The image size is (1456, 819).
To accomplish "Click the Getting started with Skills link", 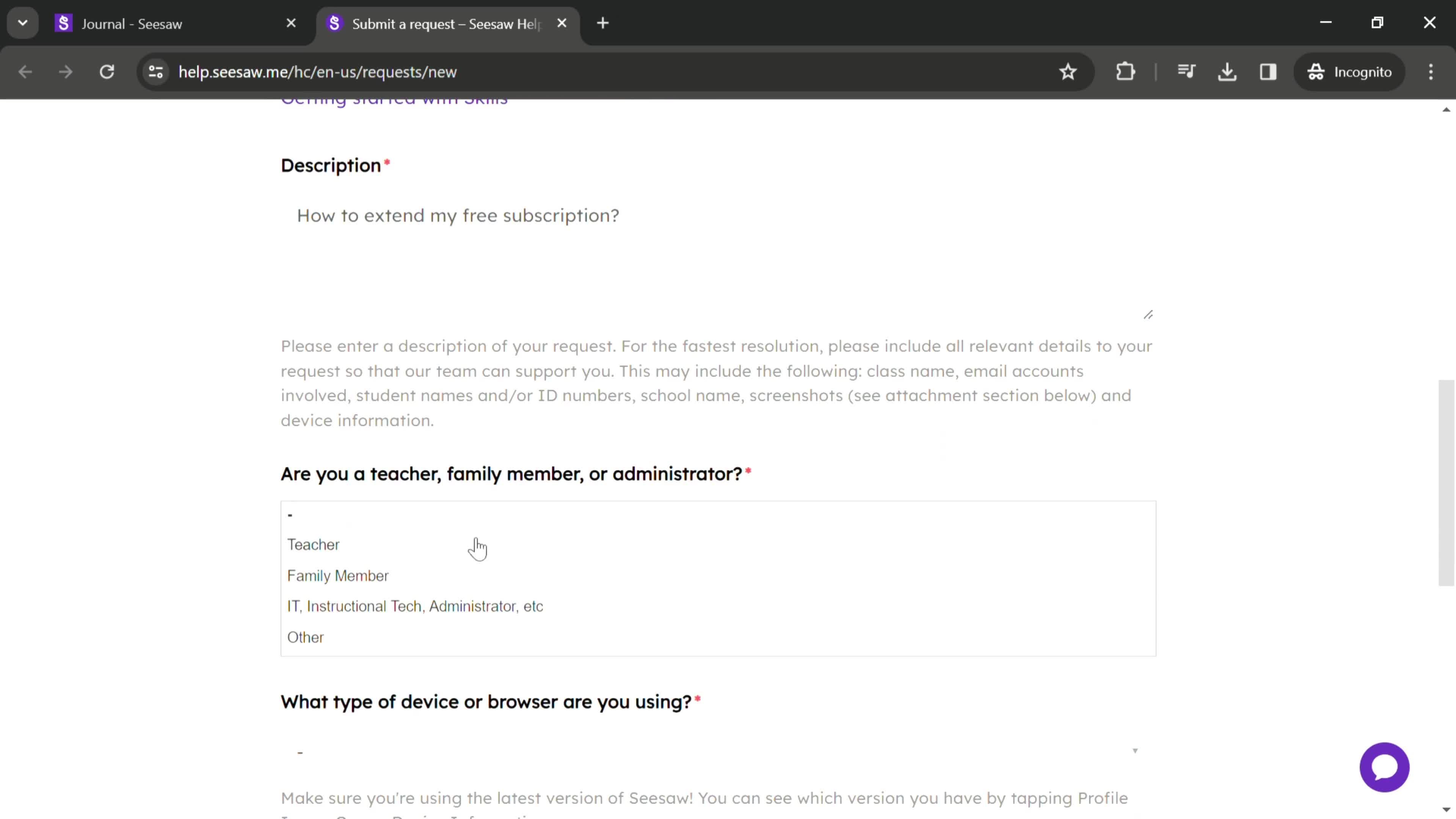I will pyautogui.click(x=395, y=97).
